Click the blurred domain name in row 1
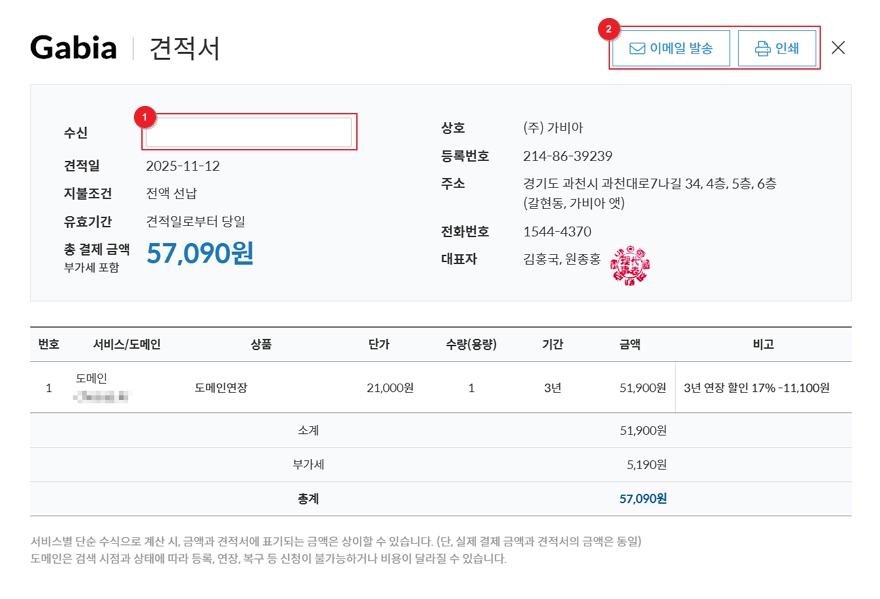 [x=101, y=396]
